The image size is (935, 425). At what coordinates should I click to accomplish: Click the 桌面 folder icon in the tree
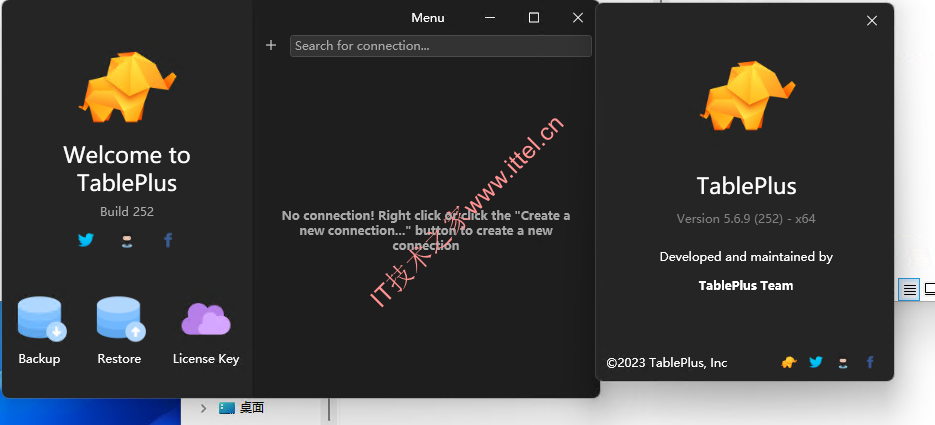coord(227,408)
